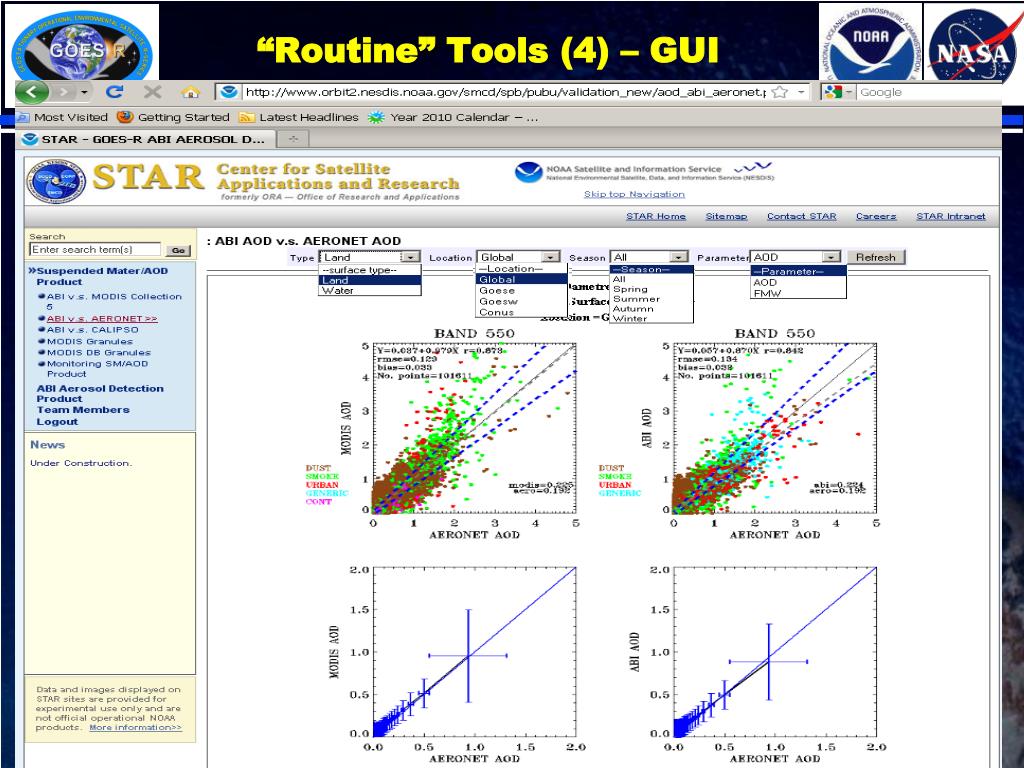The width and height of the screenshot is (1024, 768).
Task: Choose Goese in the Location list
Action: [x=522, y=291]
